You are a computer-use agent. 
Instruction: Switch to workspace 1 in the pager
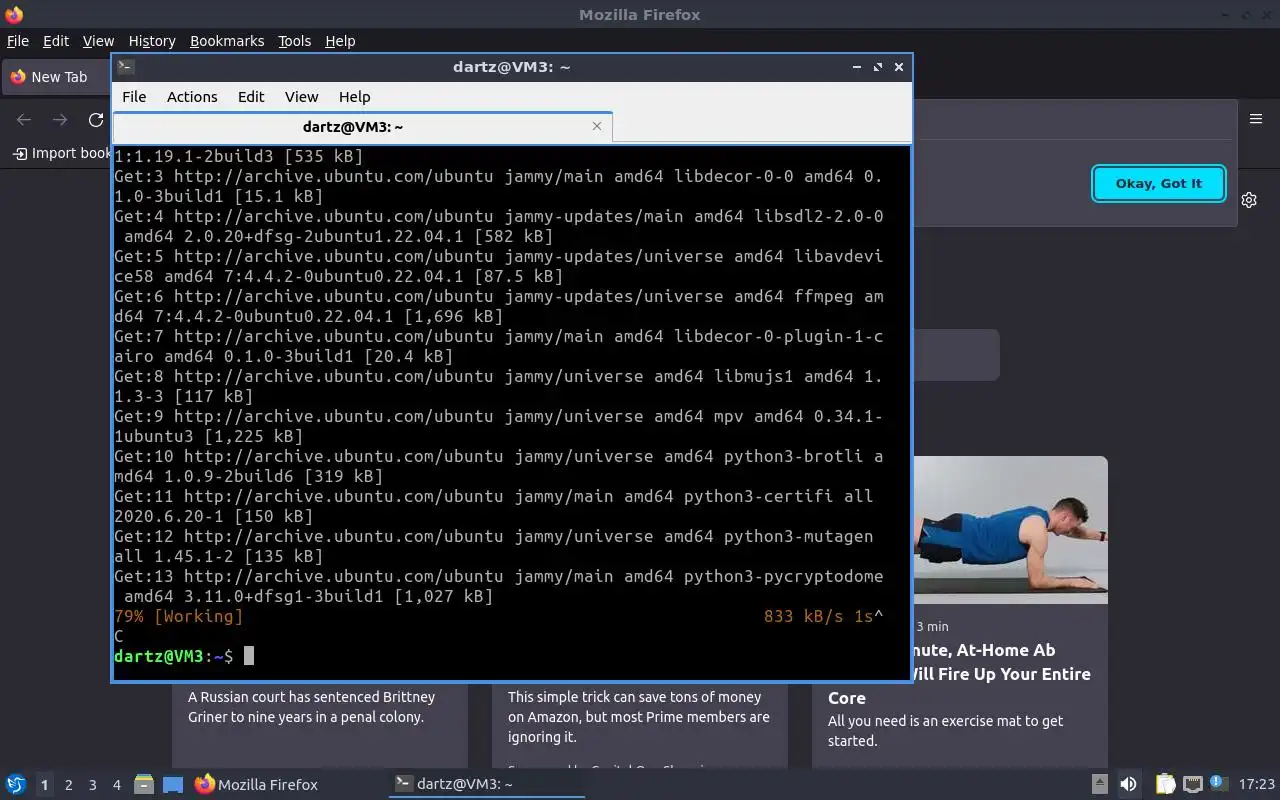[44, 785]
